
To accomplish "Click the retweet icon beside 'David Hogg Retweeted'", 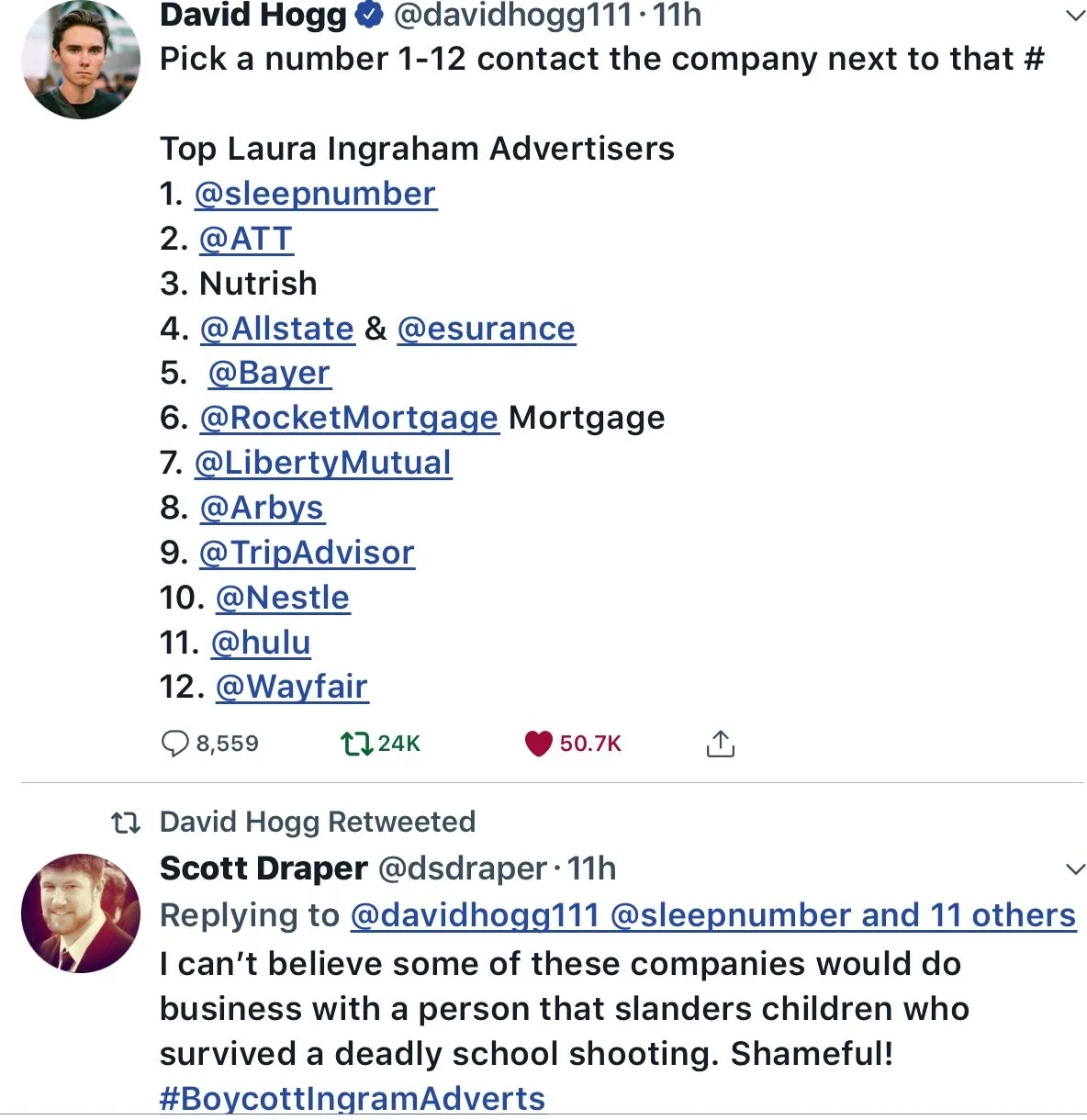I will [126, 823].
